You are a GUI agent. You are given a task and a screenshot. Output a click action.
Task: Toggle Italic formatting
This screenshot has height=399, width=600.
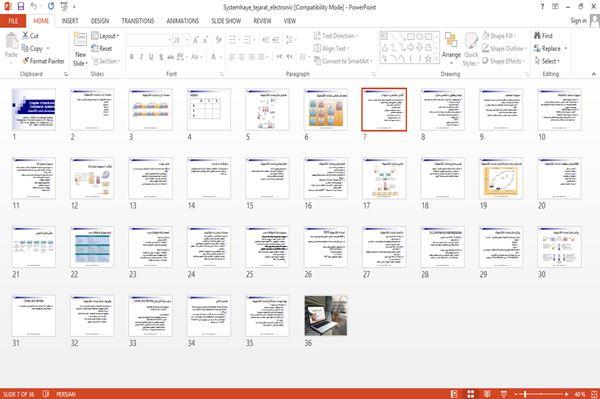(141, 57)
